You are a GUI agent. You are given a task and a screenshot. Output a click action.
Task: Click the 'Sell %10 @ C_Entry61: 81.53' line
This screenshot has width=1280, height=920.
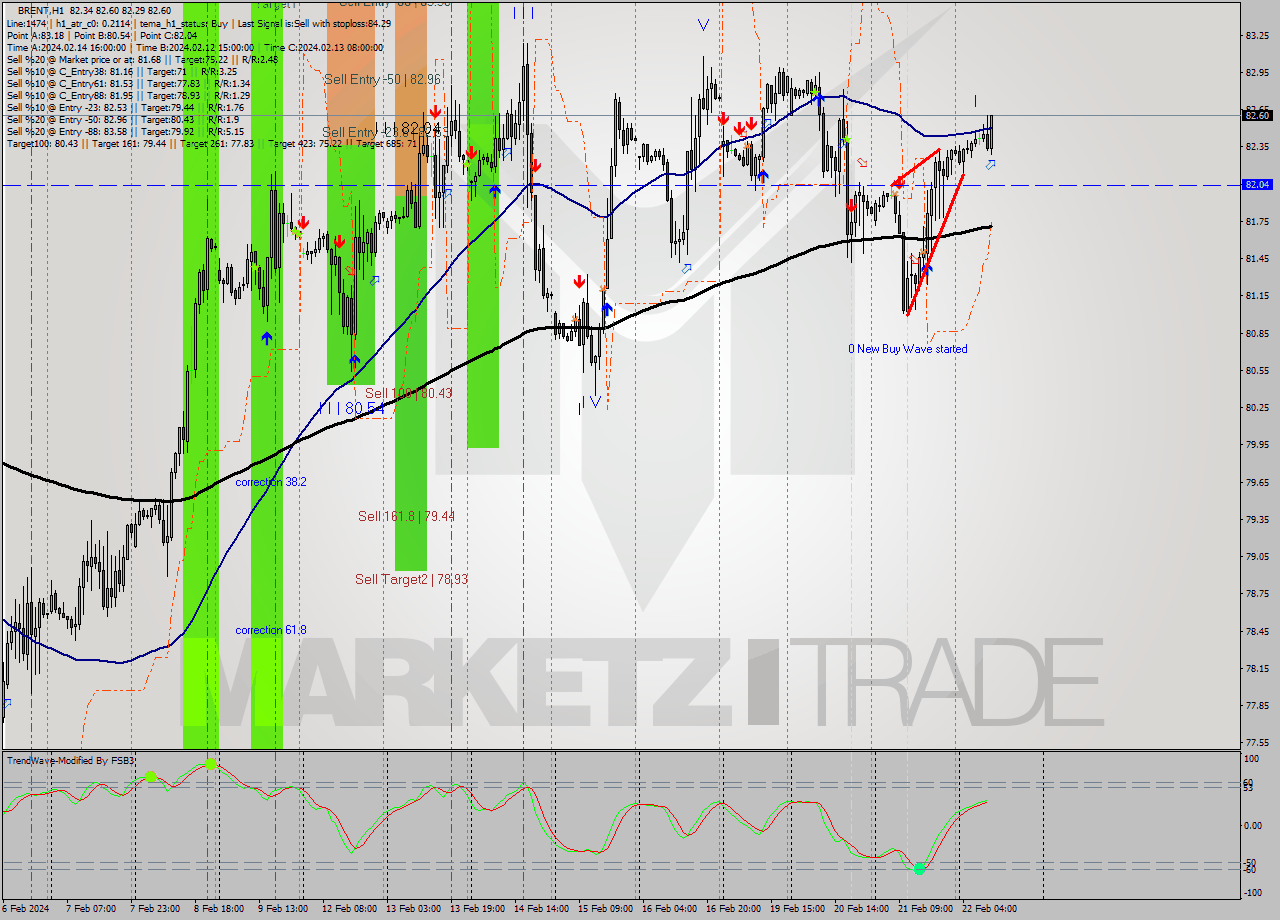point(128,83)
